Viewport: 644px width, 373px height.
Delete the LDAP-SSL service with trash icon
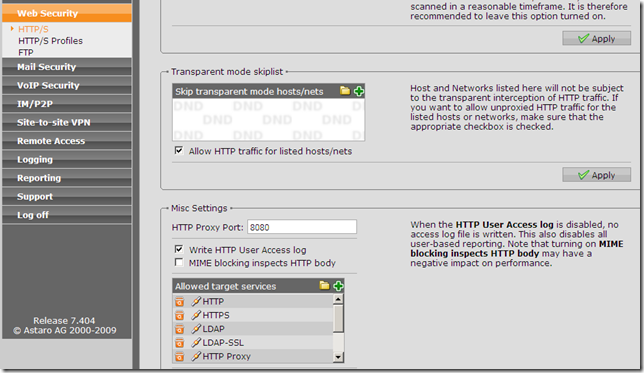(179, 343)
